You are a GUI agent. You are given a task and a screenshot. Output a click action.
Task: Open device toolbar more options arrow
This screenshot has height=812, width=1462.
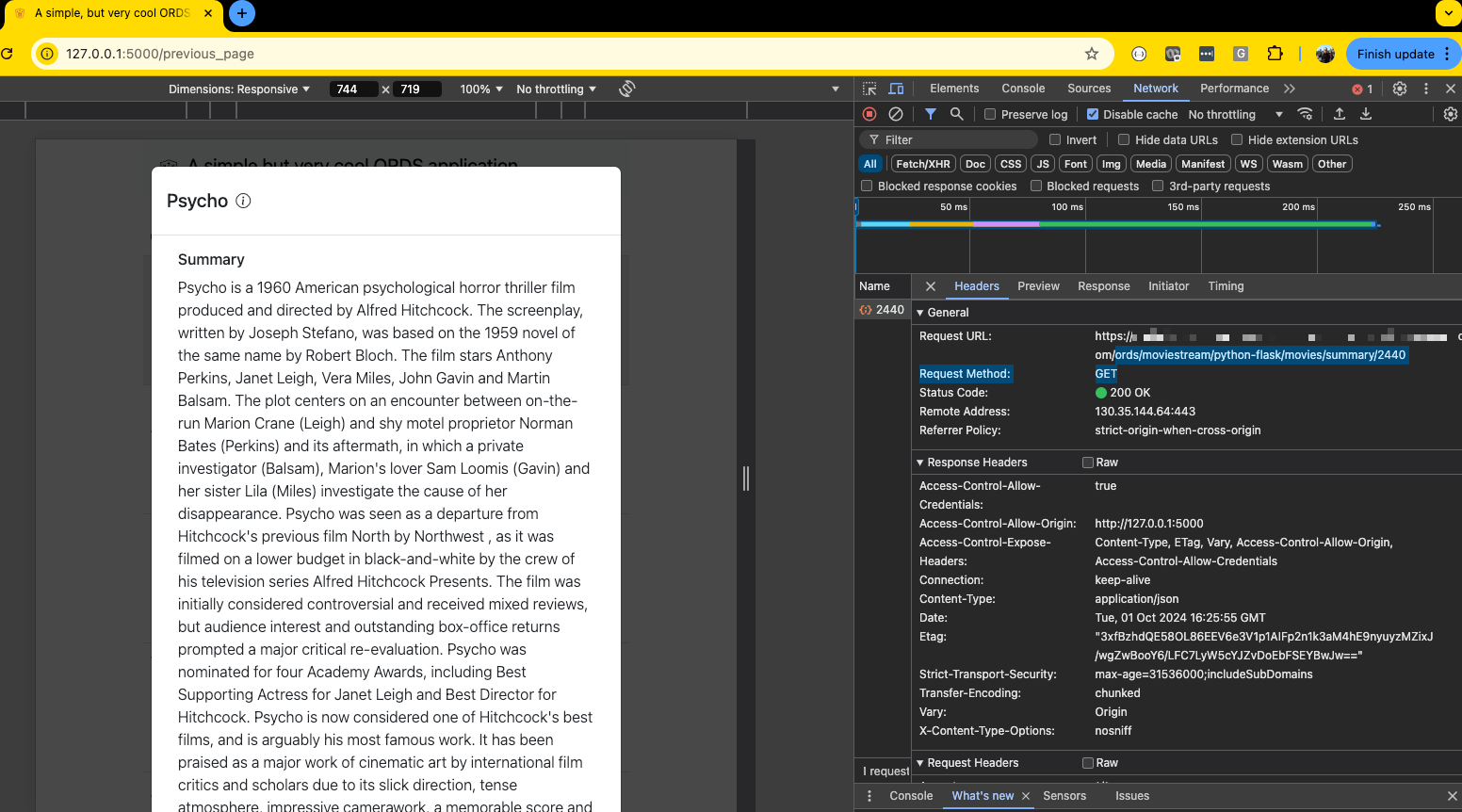pos(835,89)
